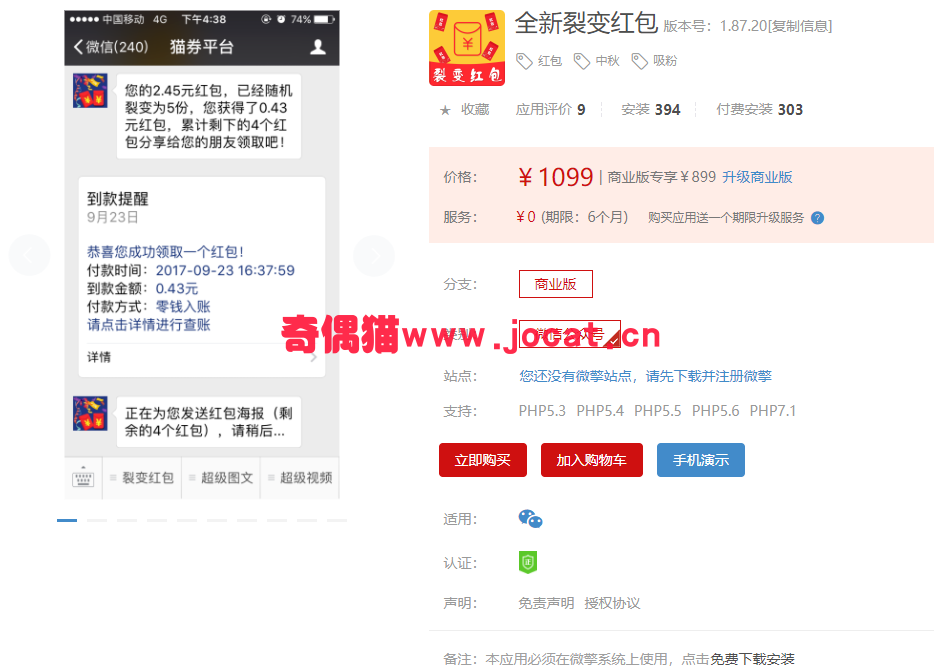The image size is (944, 671).
Task: Open 手机演示 demo button
Action: click(x=701, y=460)
